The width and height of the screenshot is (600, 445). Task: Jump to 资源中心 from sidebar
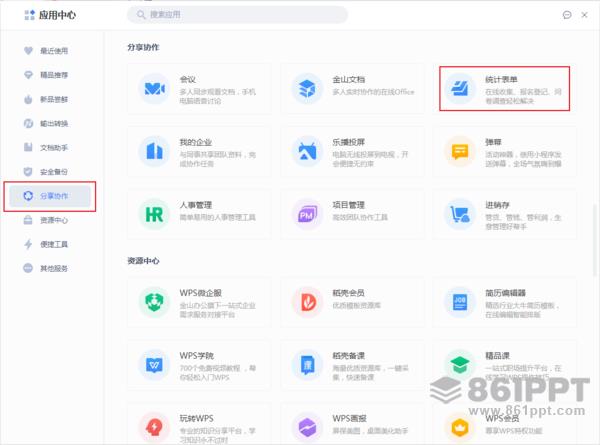point(50,220)
